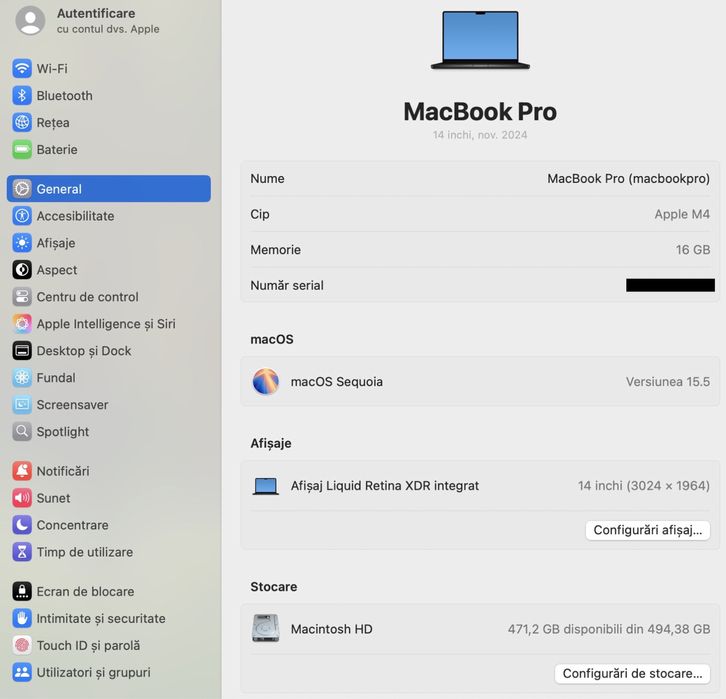This screenshot has height=699, width=726.
Task: Click the Număr serial label
Action: coord(287,286)
